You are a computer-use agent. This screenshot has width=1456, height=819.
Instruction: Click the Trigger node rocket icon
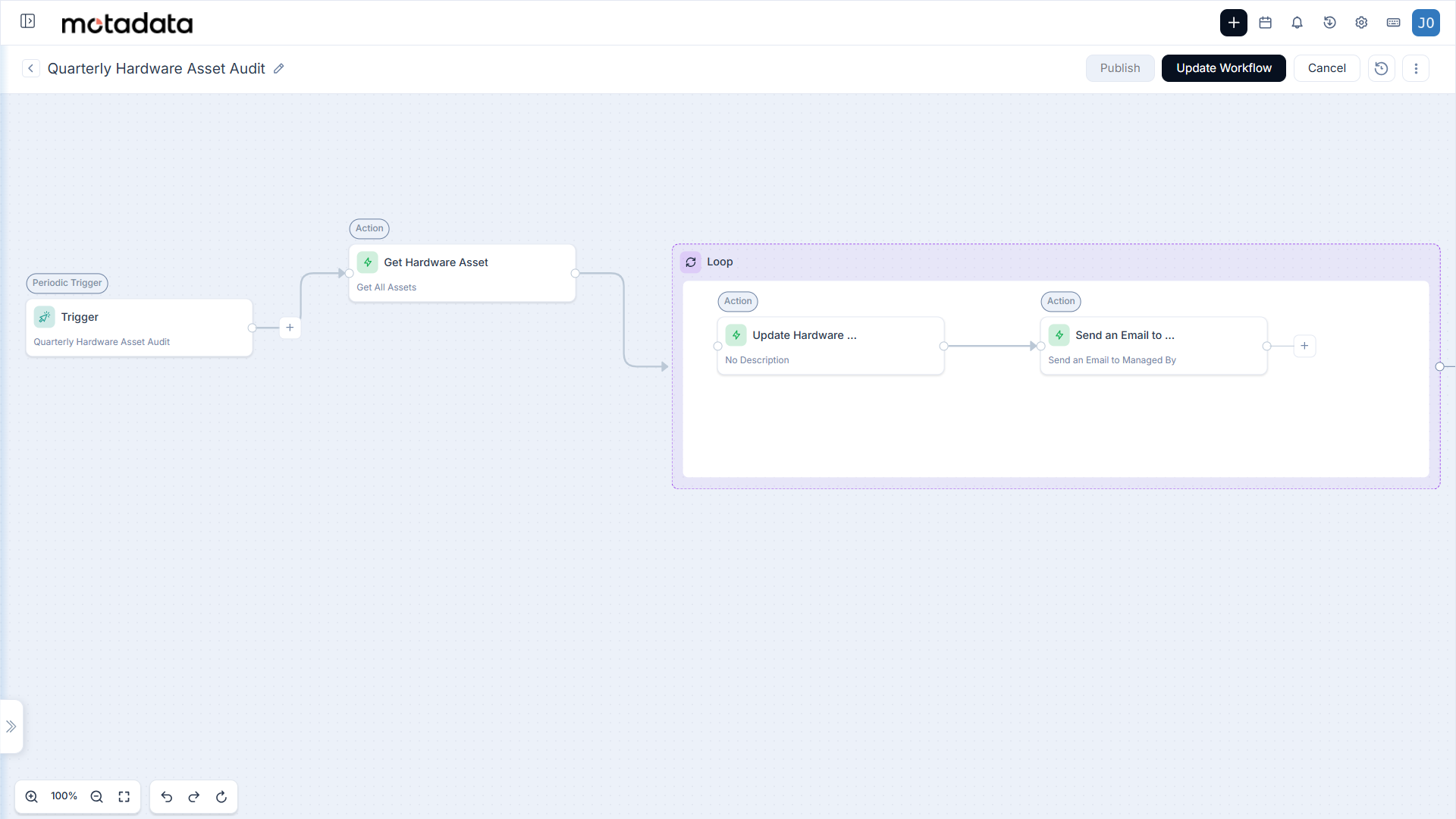point(45,317)
